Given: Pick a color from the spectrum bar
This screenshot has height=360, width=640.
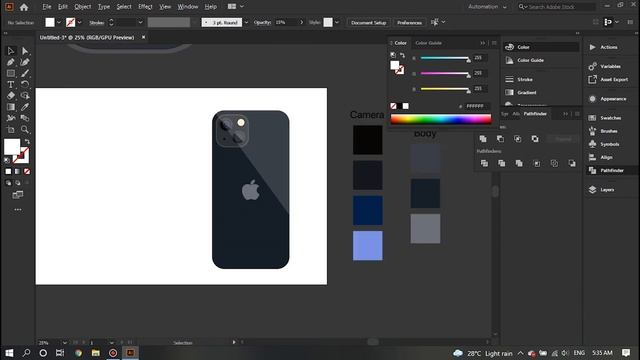Looking at the screenshot, I should tap(441, 119).
